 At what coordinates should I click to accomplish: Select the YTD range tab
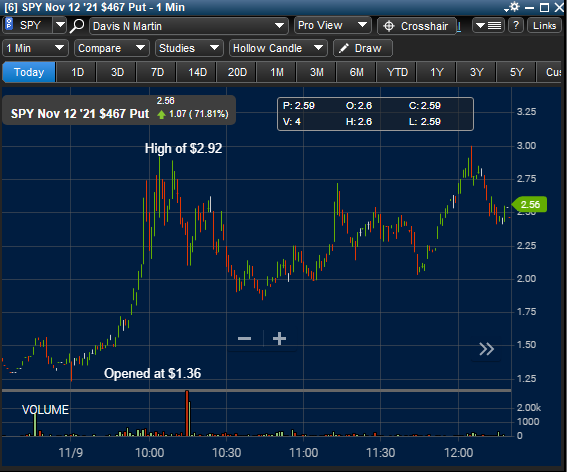(397, 72)
